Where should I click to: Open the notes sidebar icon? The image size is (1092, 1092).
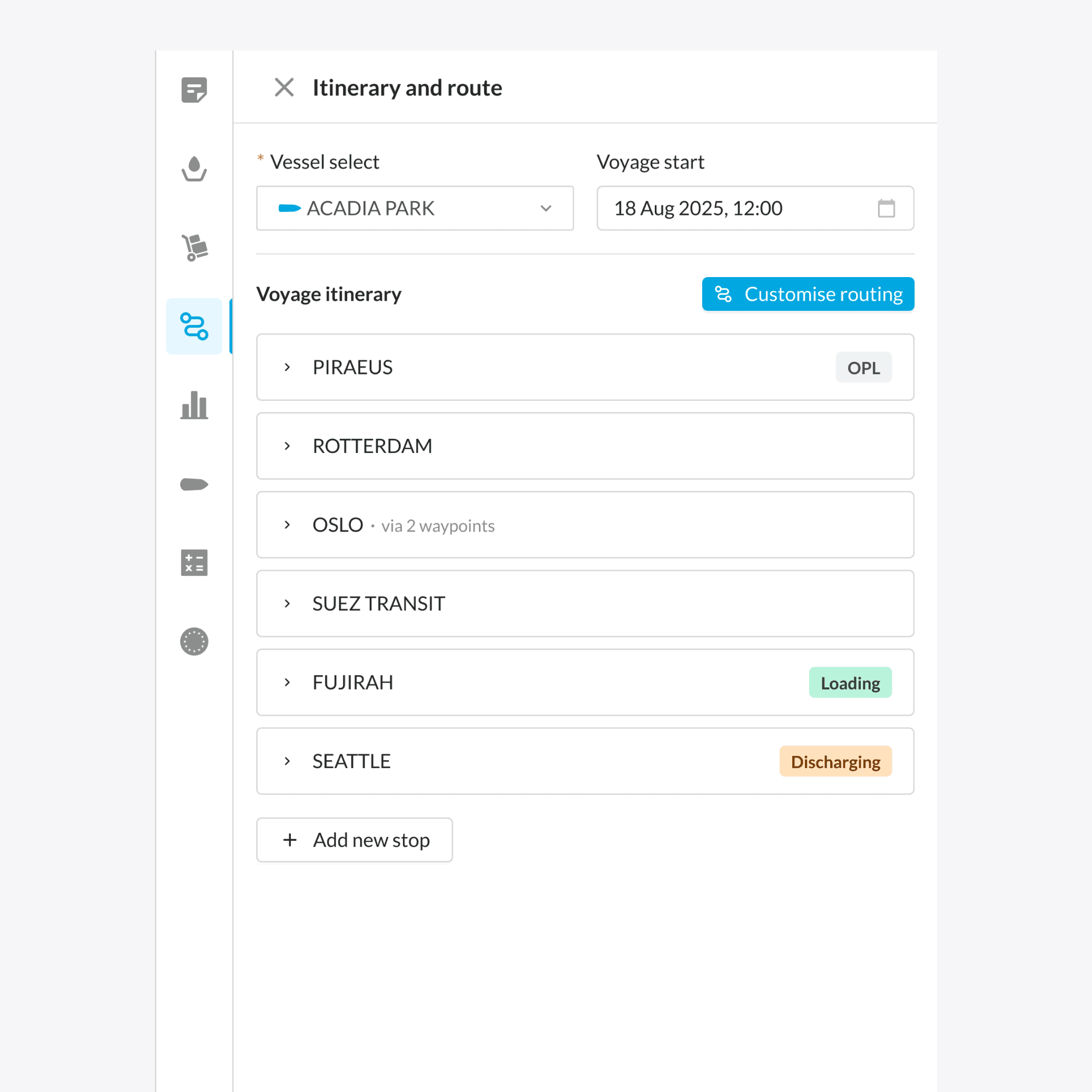click(194, 90)
